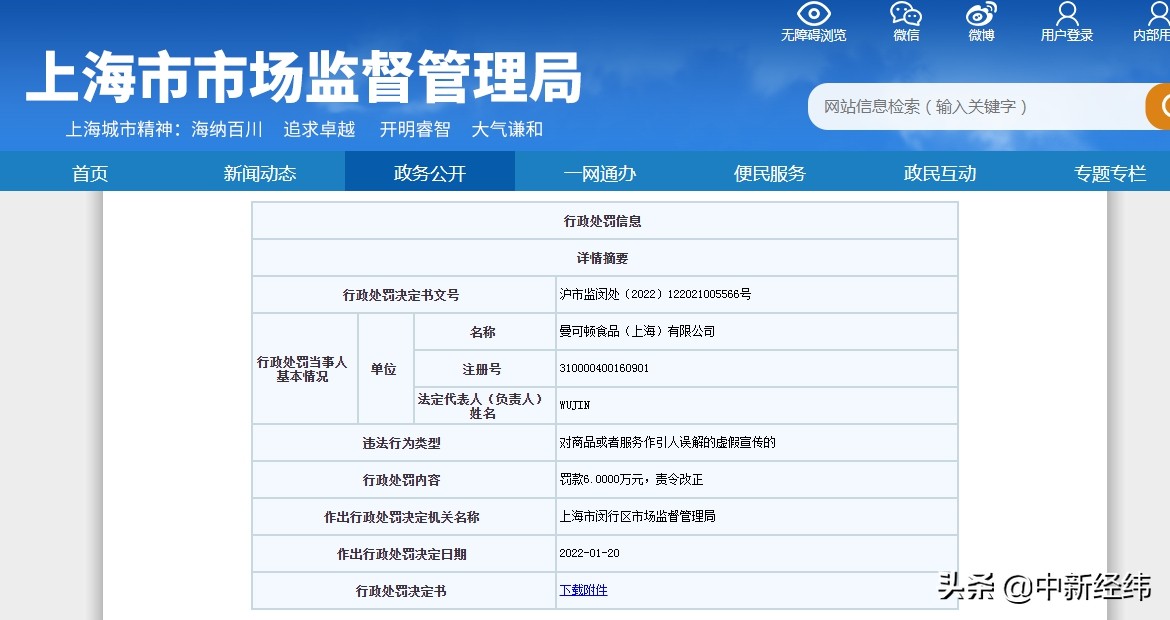Click the slogan text 追求卓越

point(319,129)
